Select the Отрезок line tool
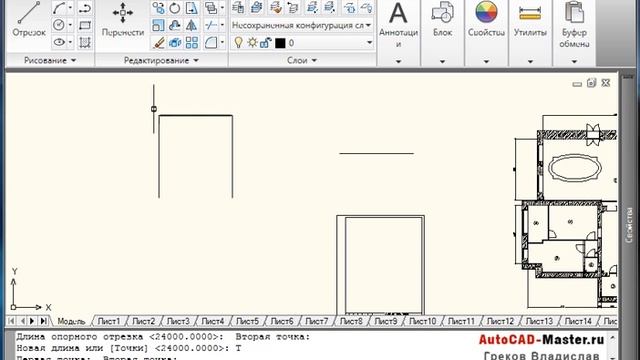Image resolution: width=640 pixels, height=360 pixels. (29, 20)
